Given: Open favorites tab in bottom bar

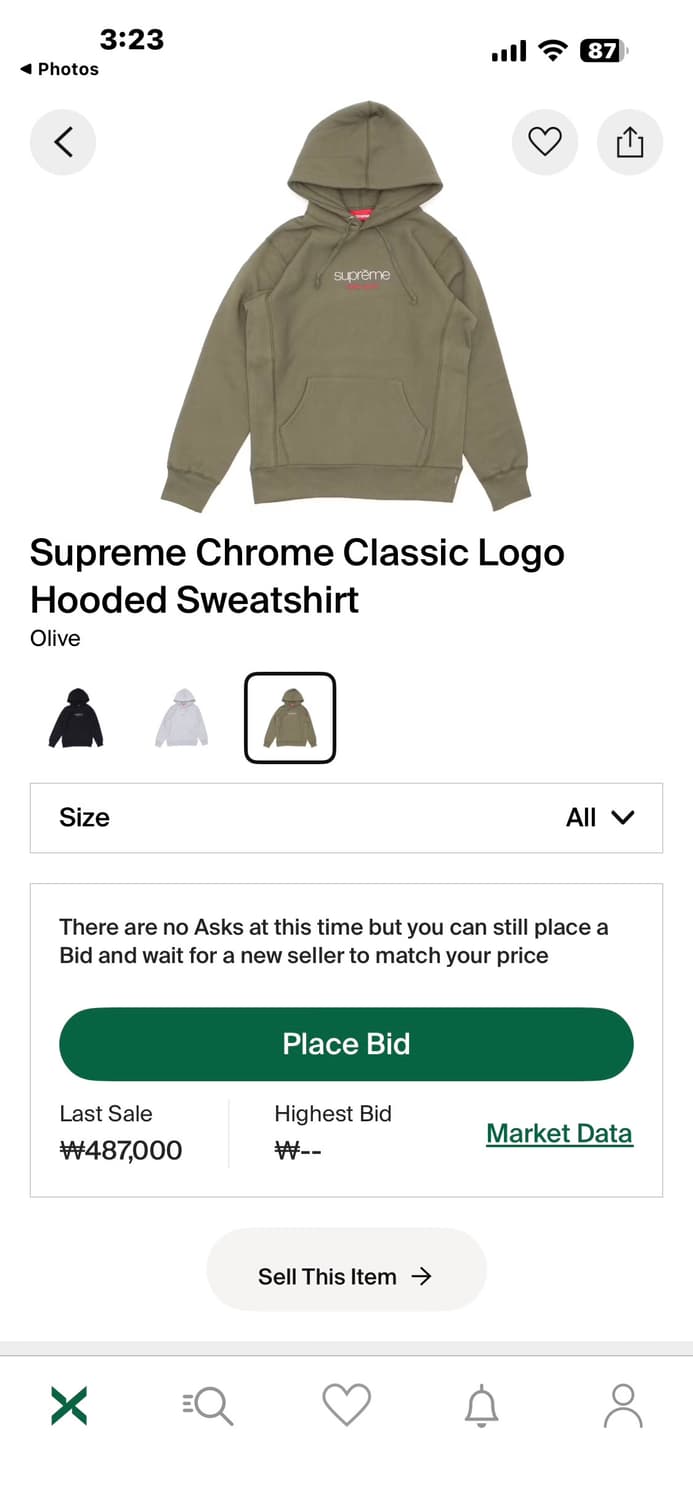Looking at the screenshot, I should [x=347, y=1406].
